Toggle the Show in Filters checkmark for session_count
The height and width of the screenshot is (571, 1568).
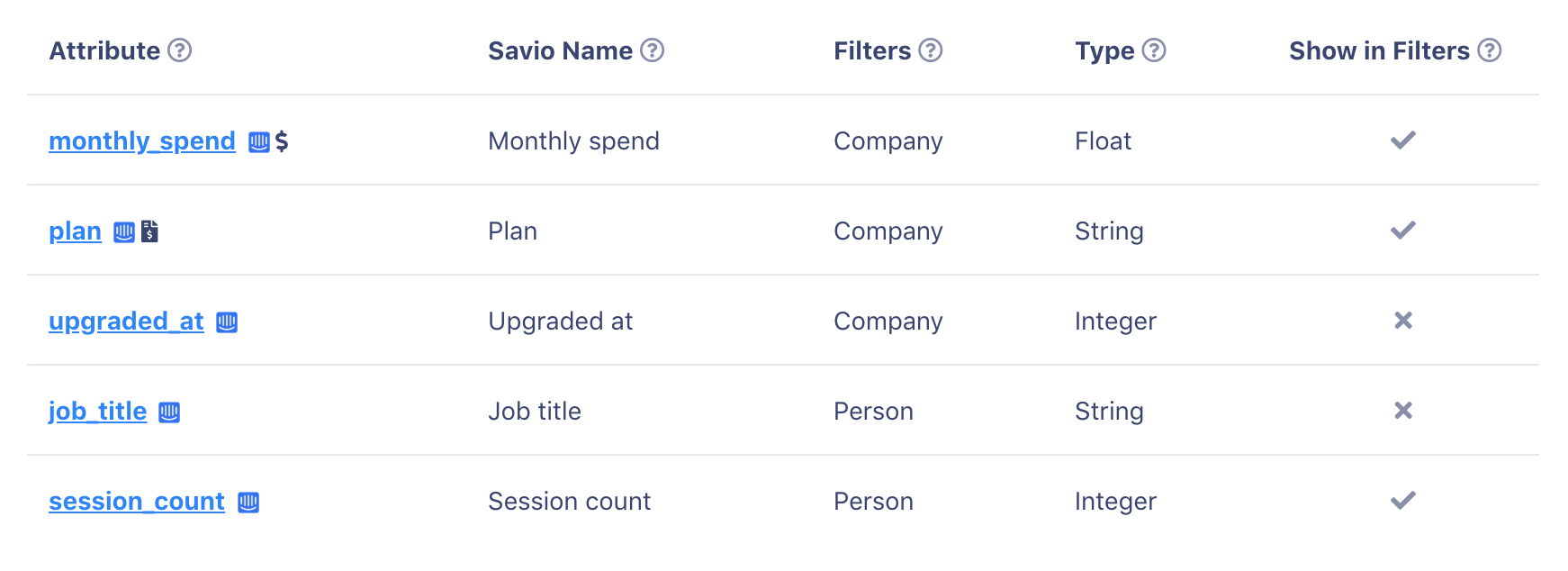coord(1403,500)
